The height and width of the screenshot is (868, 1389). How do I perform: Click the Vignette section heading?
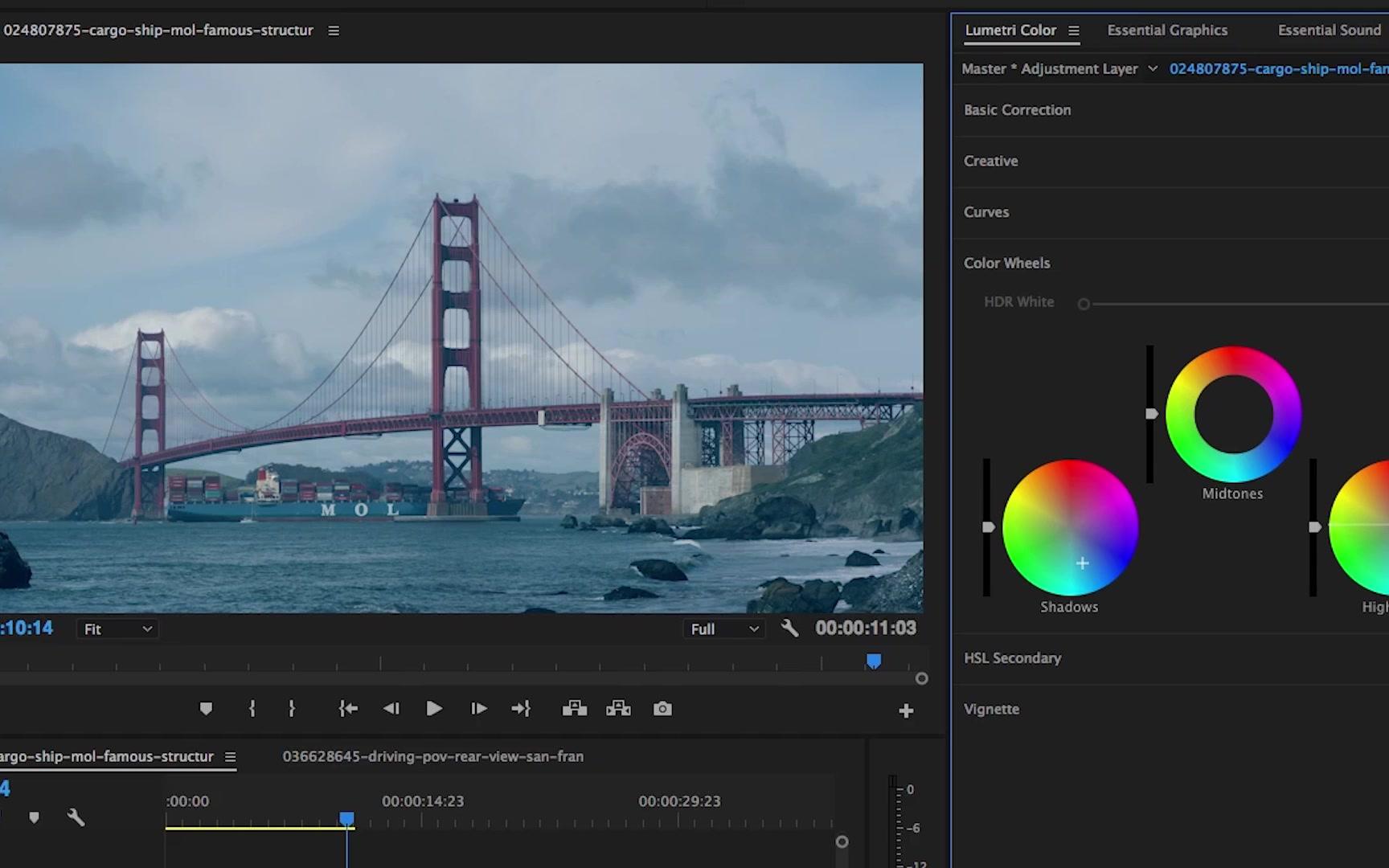point(991,709)
